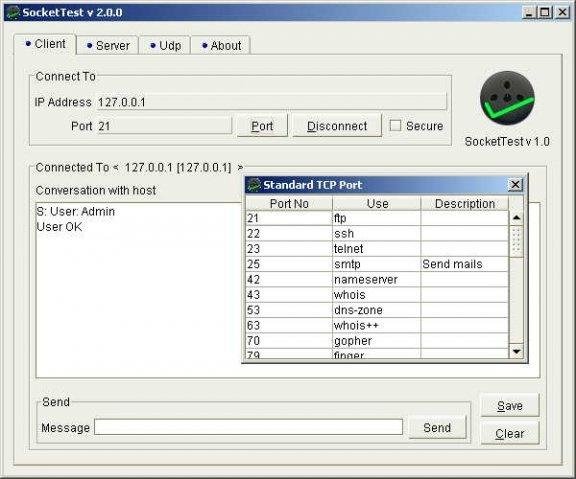576x479 pixels.
Task: Switch to the Server tab
Action: pos(108,46)
